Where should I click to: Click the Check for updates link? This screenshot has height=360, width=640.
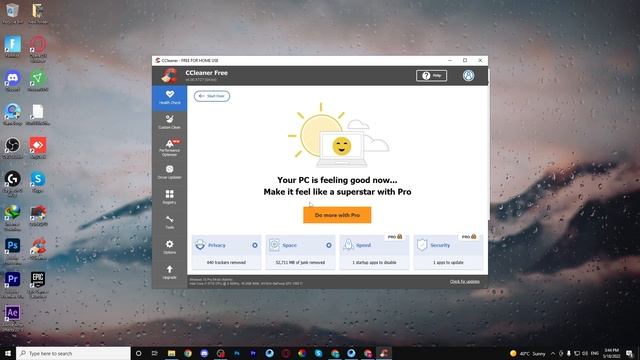pyautogui.click(x=464, y=282)
